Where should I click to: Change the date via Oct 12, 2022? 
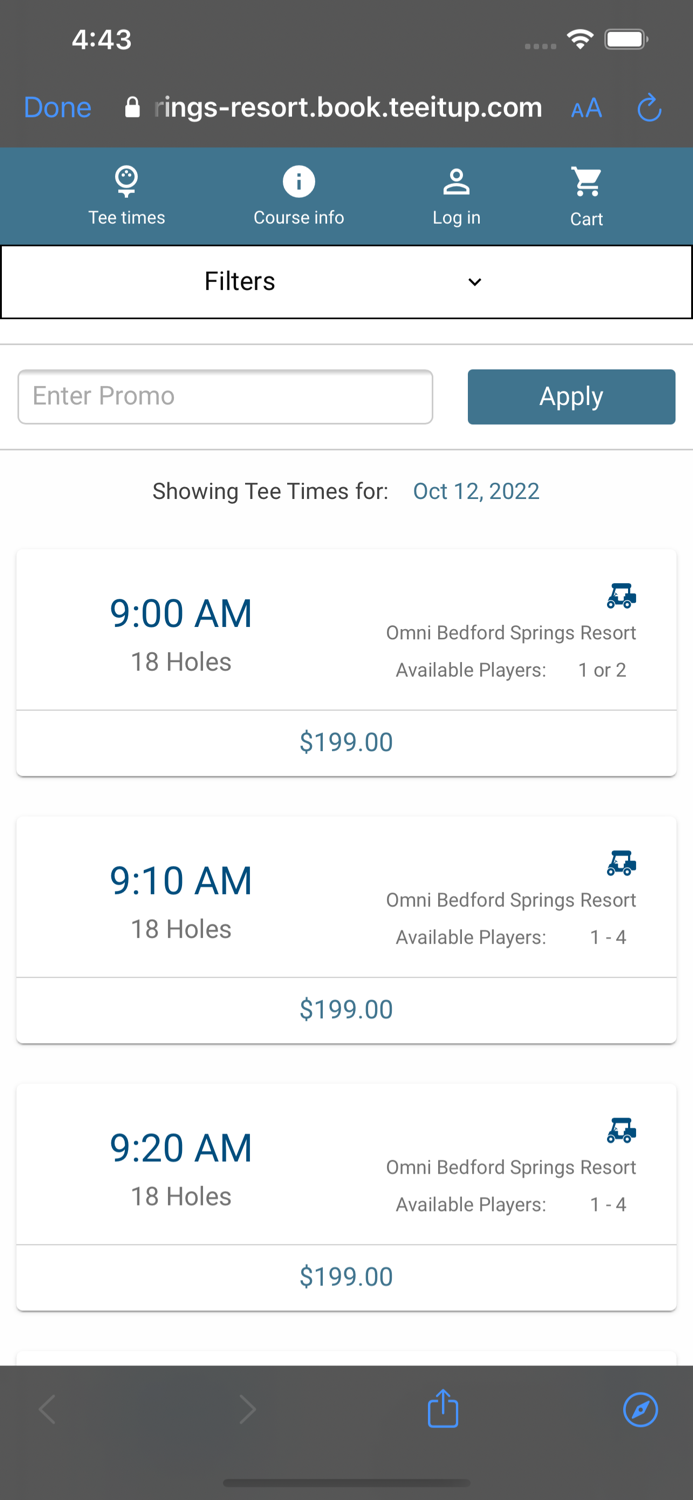coord(477,491)
